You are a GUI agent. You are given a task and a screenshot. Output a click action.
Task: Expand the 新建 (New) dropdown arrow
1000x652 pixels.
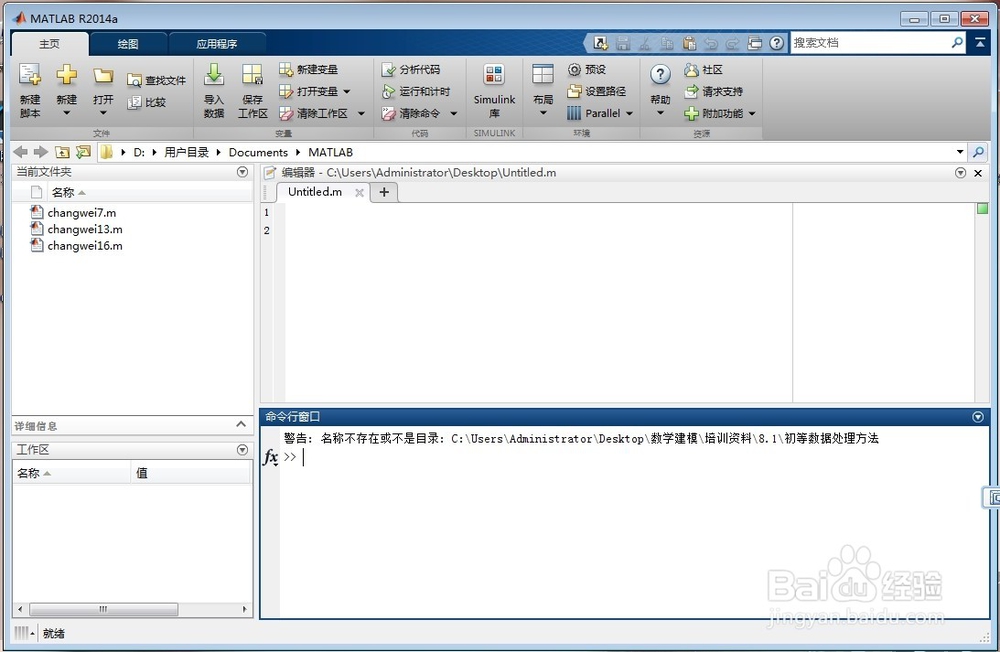click(x=65, y=110)
